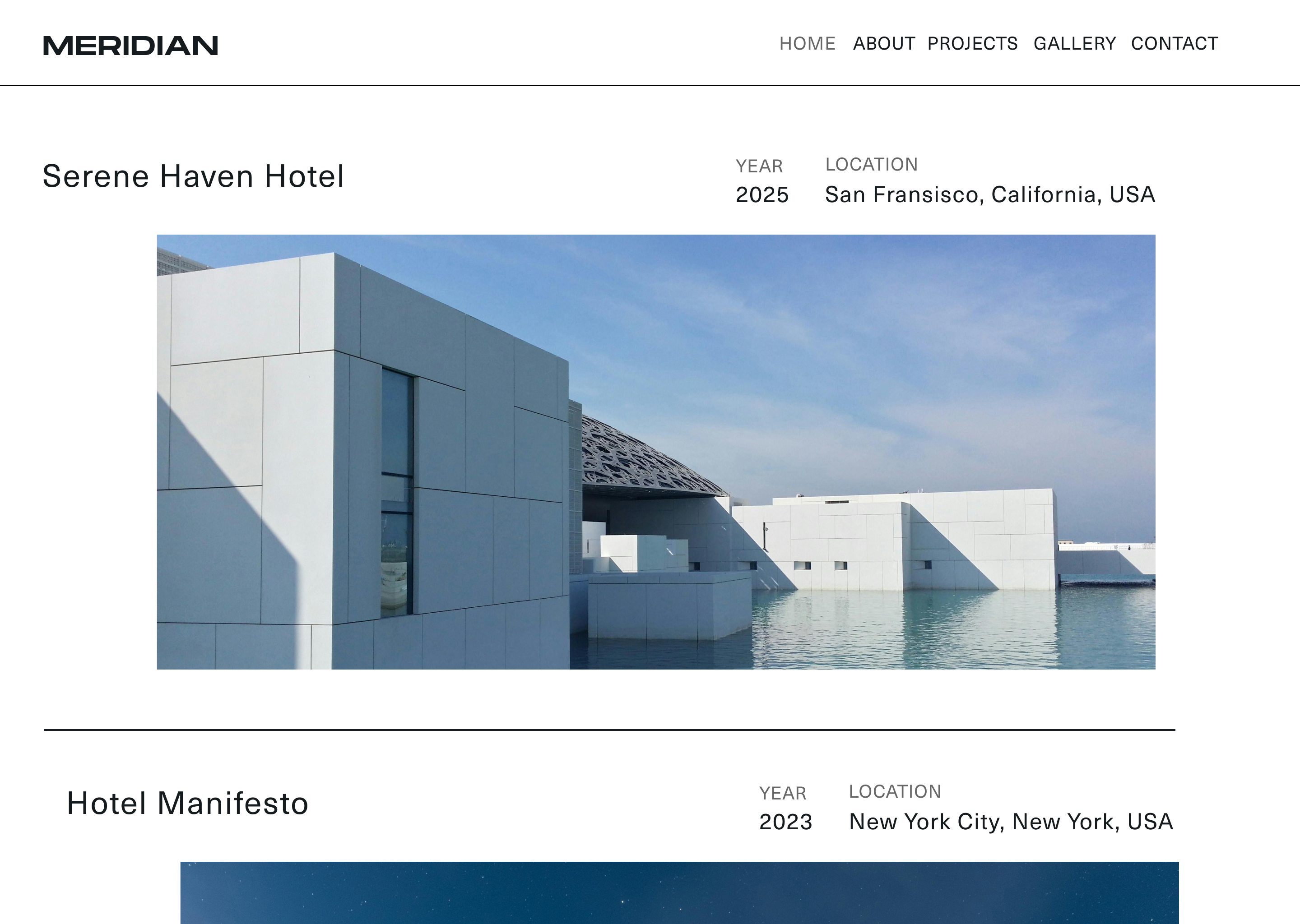This screenshot has height=924, width=1300.
Task: Open the Serene Haven Hotel title
Action: 193,176
